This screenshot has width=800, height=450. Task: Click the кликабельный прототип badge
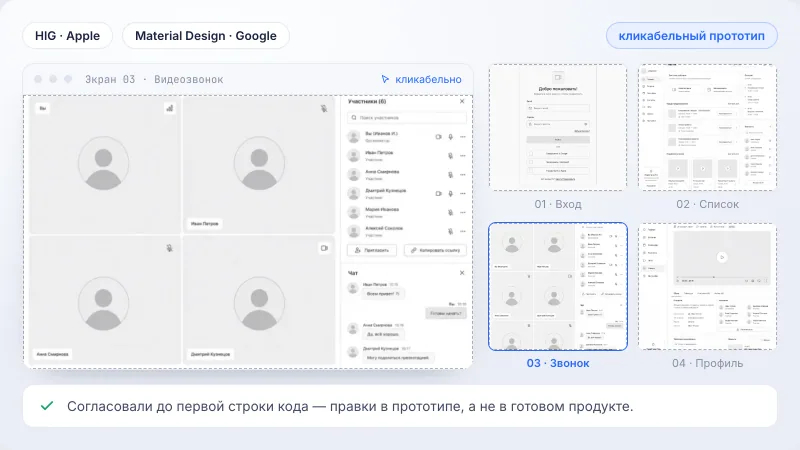[x=691, y=36]
